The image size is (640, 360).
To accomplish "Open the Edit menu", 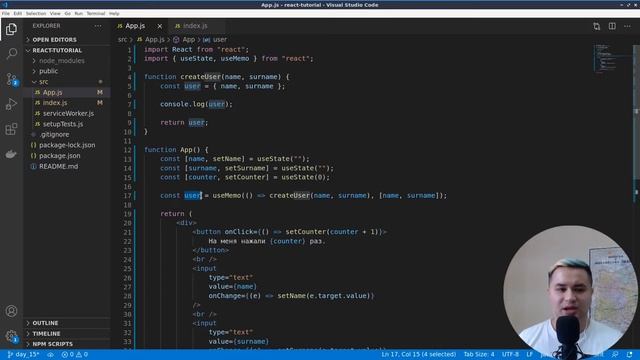I will tap(18, 13).
